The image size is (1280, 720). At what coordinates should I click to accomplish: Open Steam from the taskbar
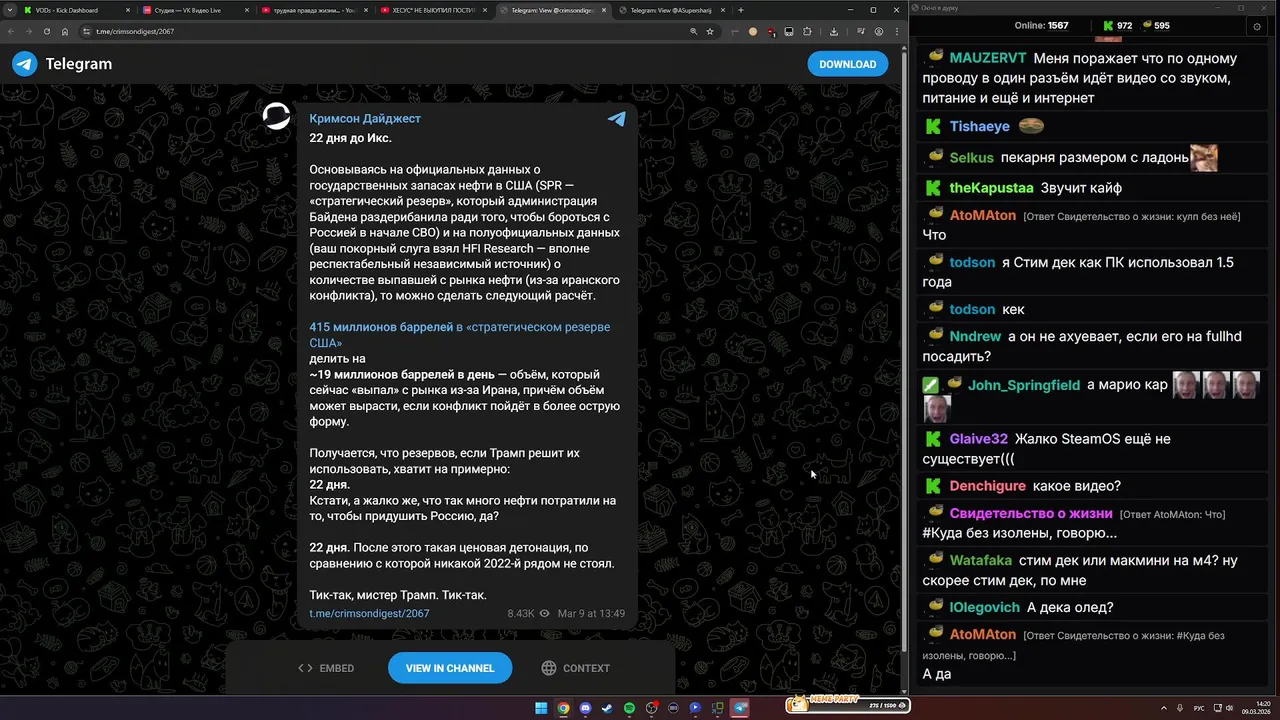coord(607,708)
